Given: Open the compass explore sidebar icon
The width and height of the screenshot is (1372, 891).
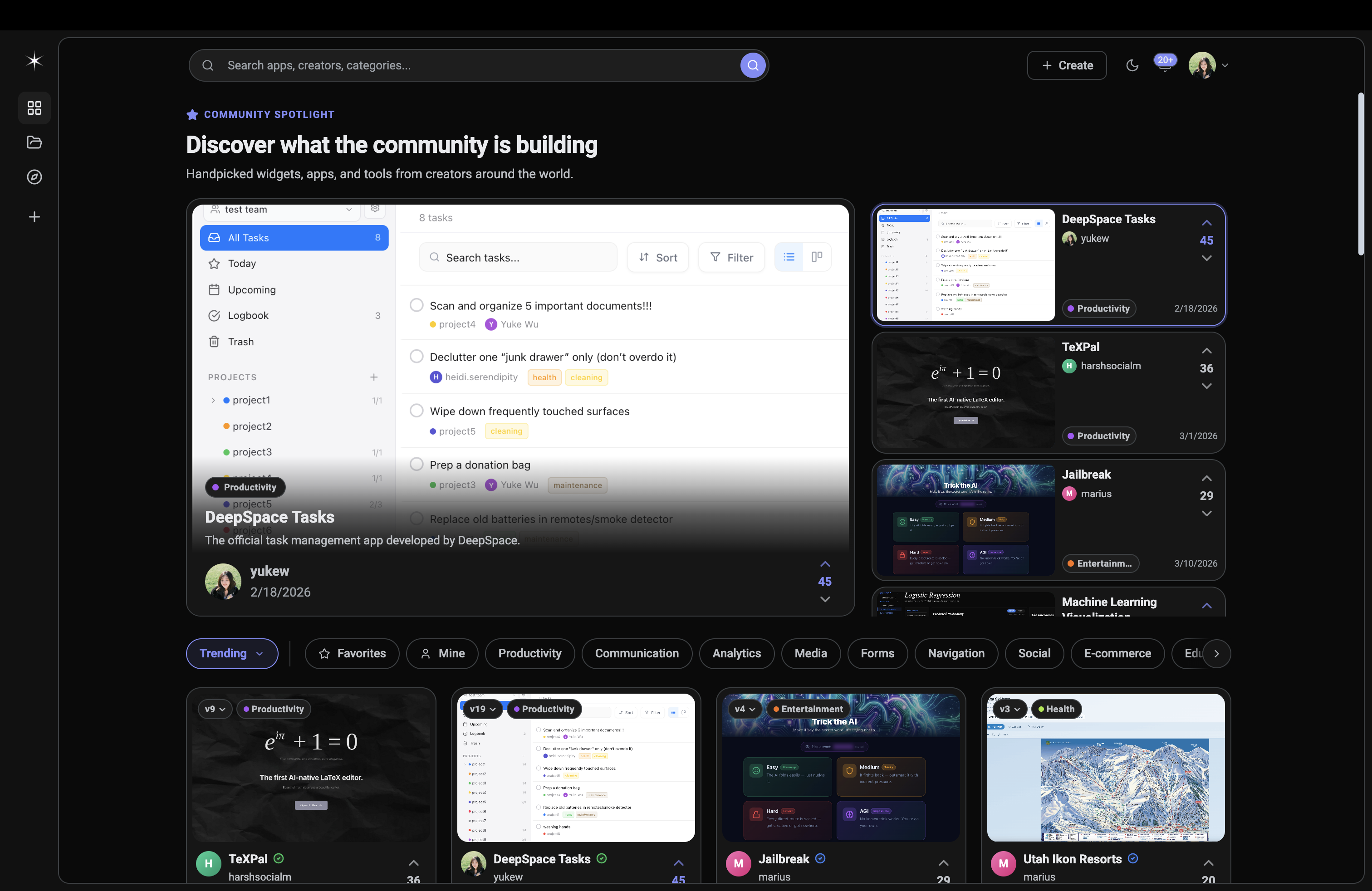Looking at the screenshot, I should tap(34, 177).
